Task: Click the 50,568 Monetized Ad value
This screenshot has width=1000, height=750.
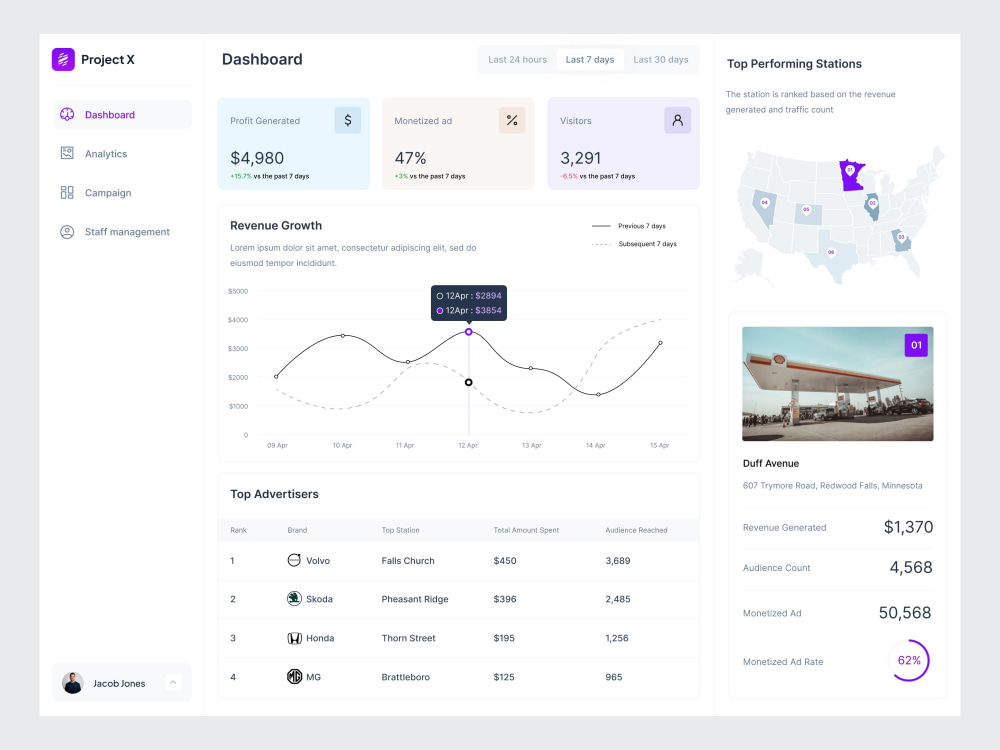Action: [905, 612]
